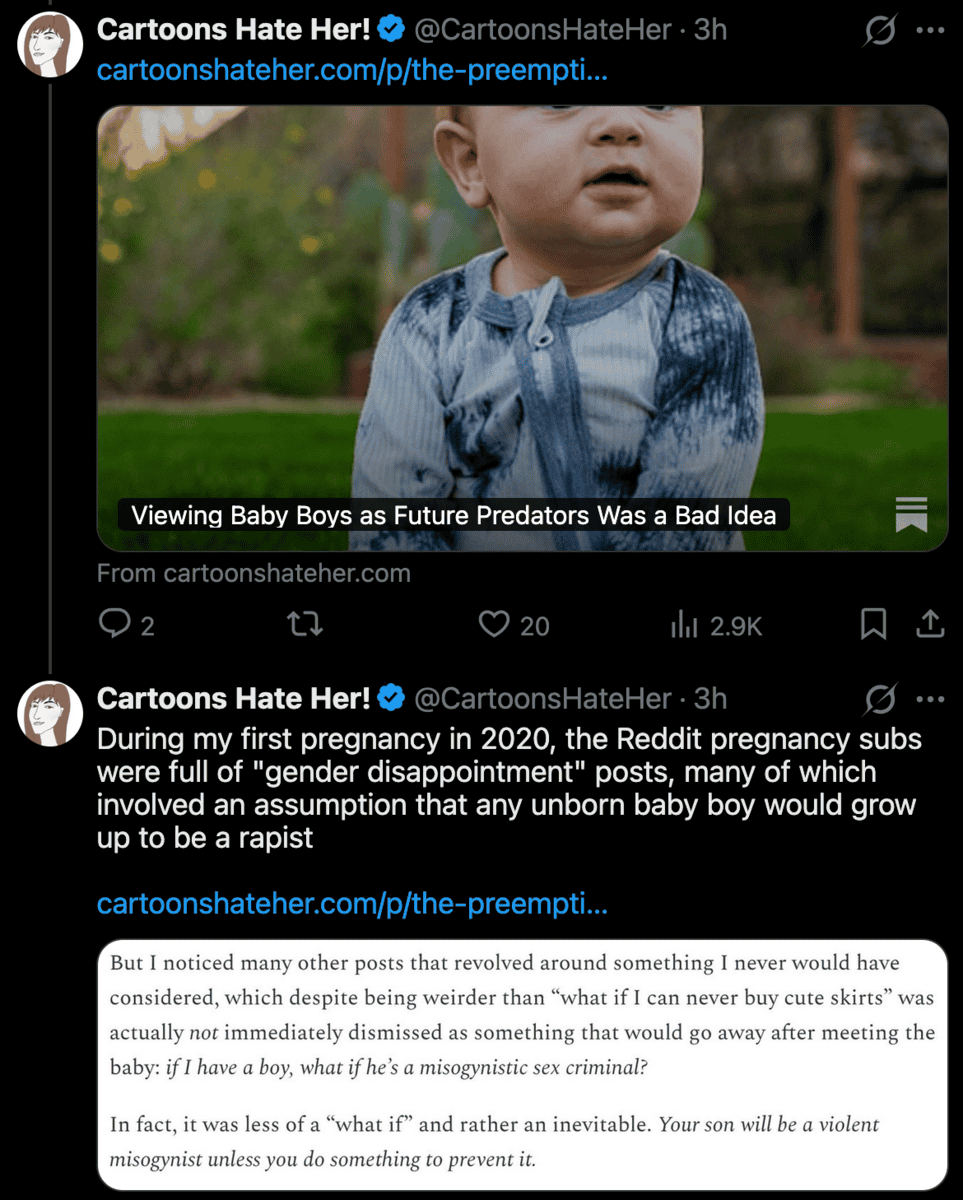This screenshot has height=1200, width=963.
Task: Open the quoted article text screenshot
Action: (522, 1064)
